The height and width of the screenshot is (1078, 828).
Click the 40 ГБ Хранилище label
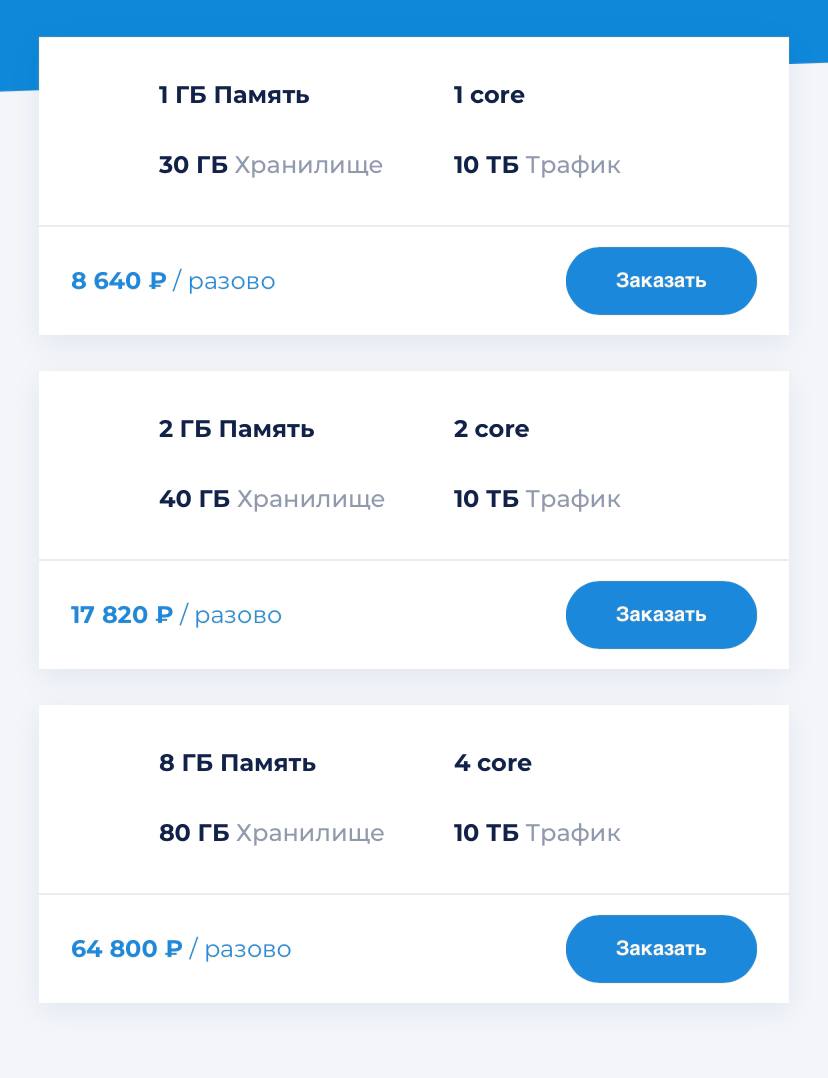click(272, 499)
